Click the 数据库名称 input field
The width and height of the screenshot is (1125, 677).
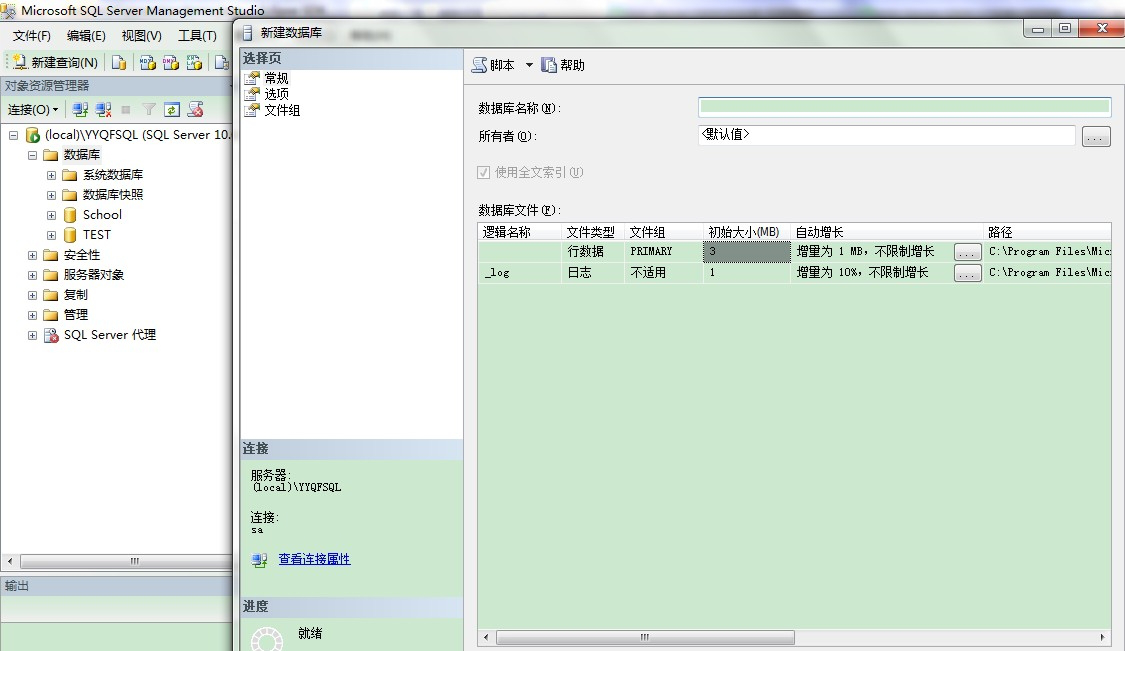tap(905, 108)
